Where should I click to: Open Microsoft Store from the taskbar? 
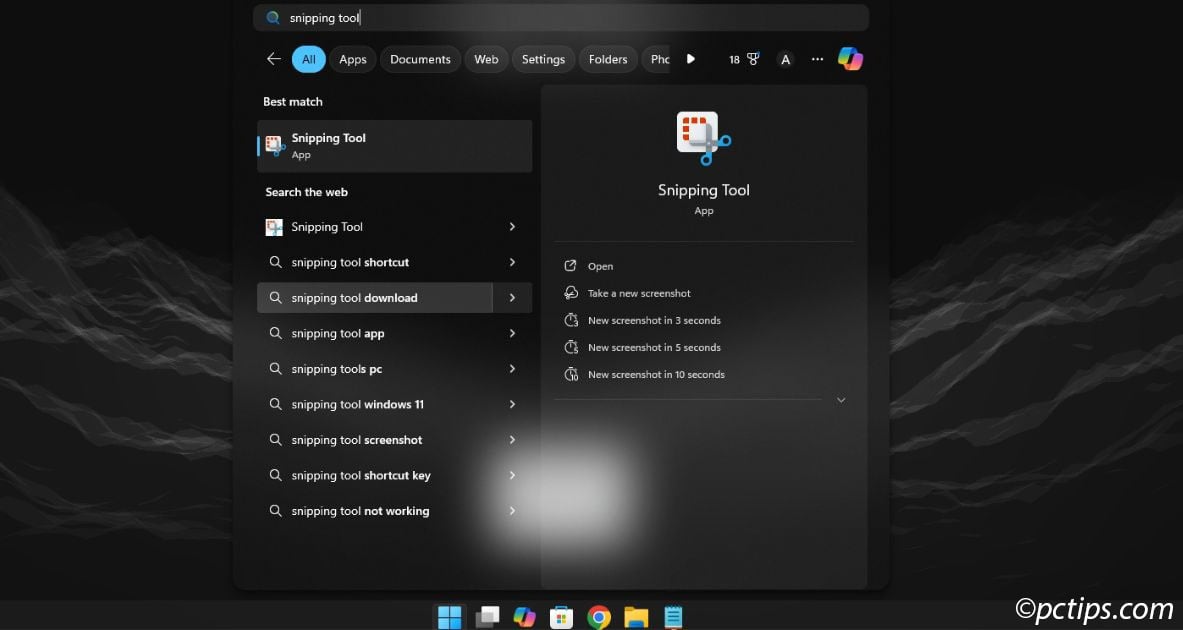561,617
